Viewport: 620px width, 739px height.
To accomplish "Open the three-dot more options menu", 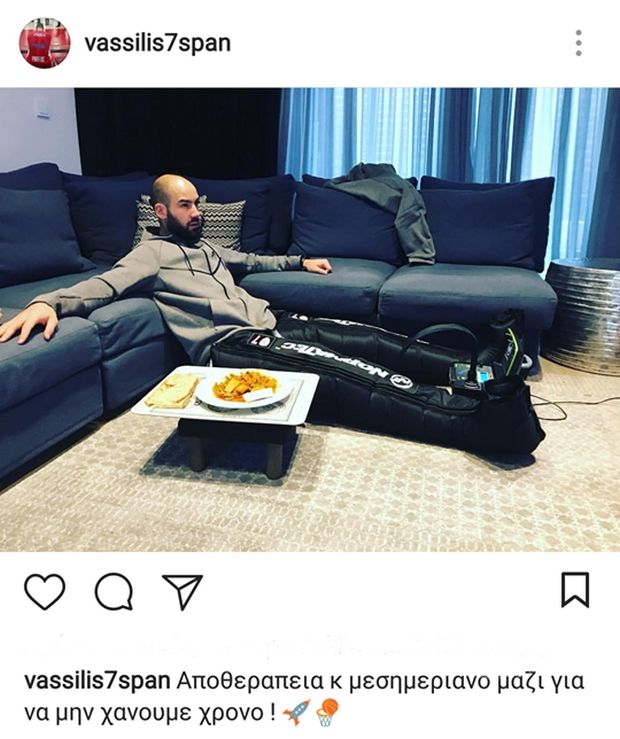I will pos(579,43).
